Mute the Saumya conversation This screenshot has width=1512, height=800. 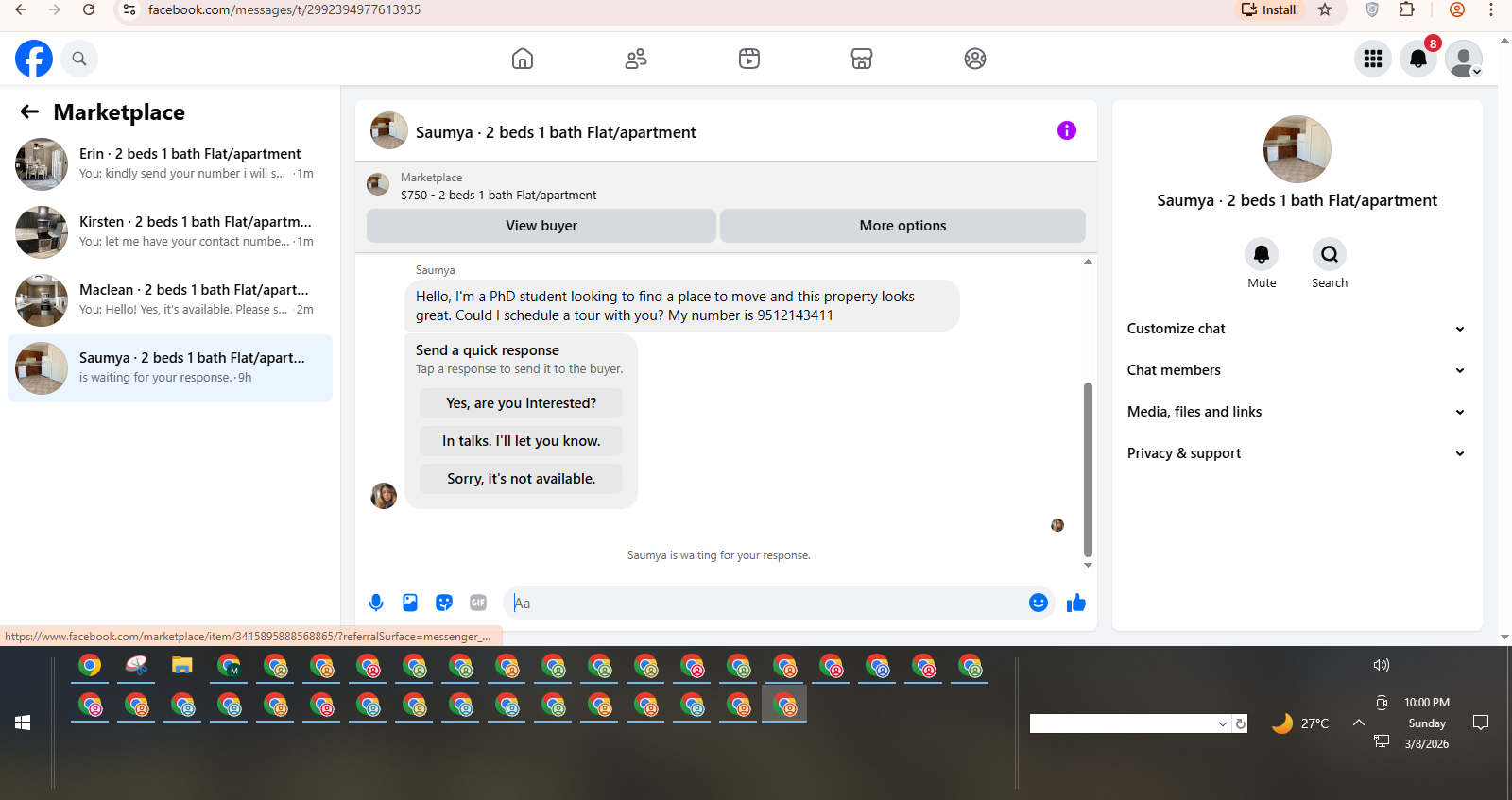point(1262,254)
